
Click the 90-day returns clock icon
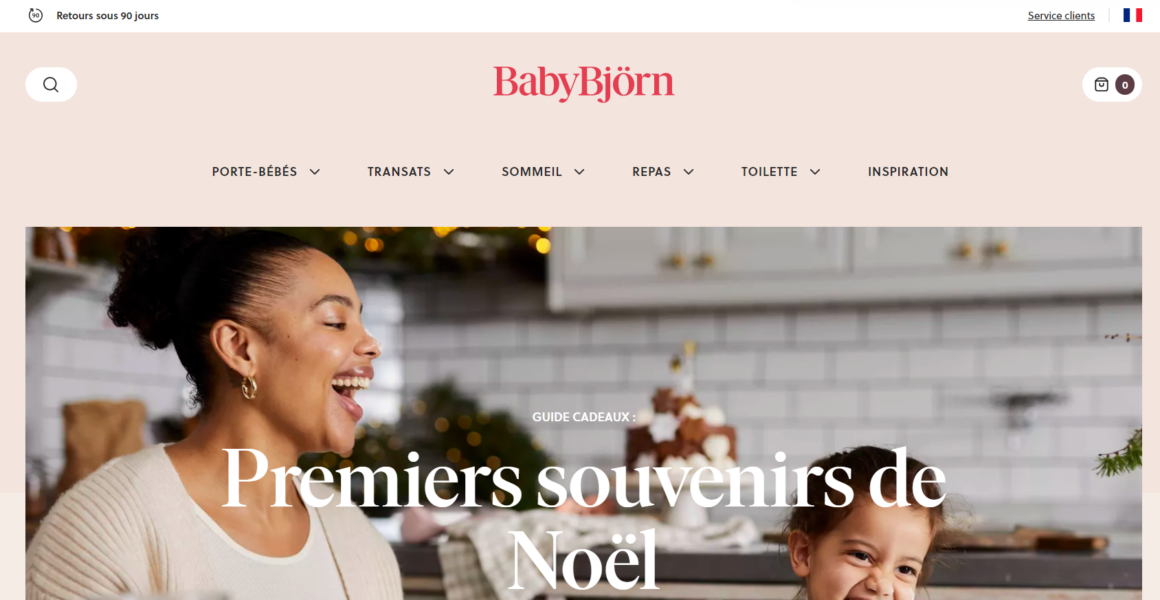coord(36,16)
